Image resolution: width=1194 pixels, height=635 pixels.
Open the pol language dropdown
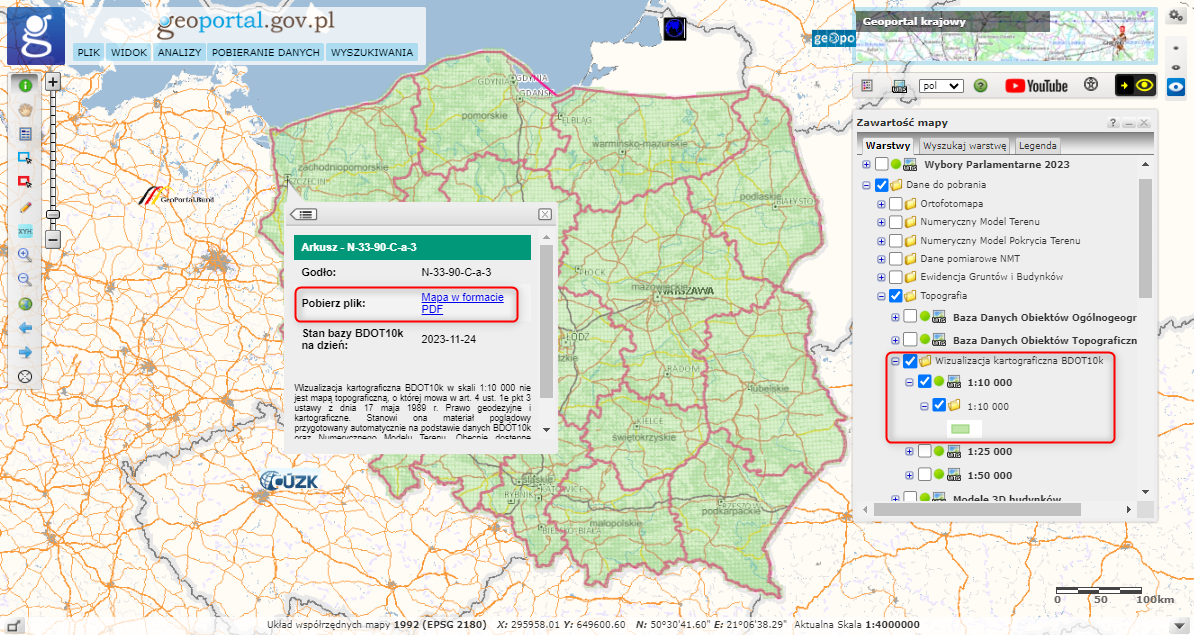pyautogui.click(x=938, y=87)
